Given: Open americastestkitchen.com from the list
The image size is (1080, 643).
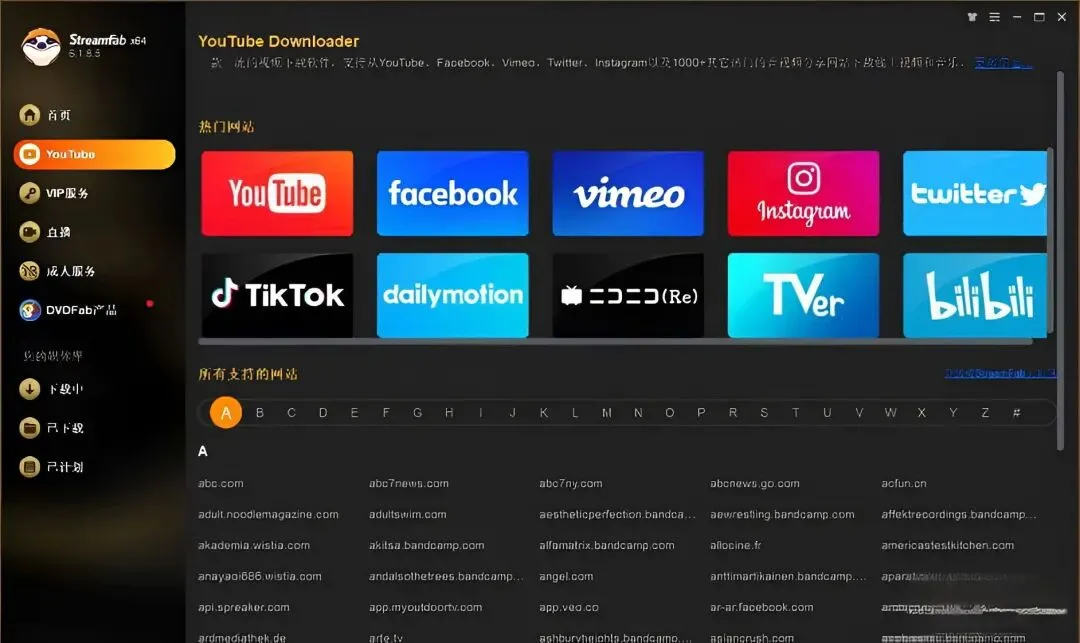Looking at the screenshot, I should (947, 545).
